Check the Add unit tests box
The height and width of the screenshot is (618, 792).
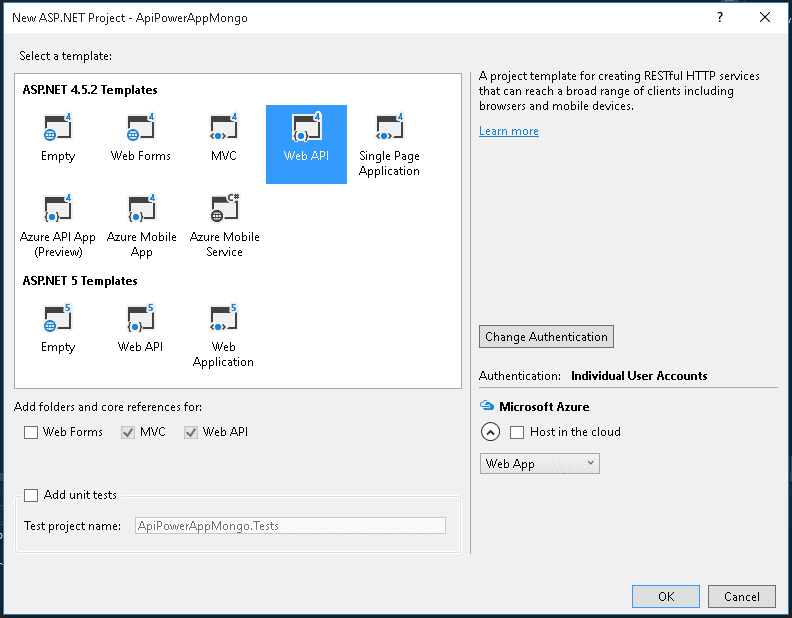tap(31, 495)
